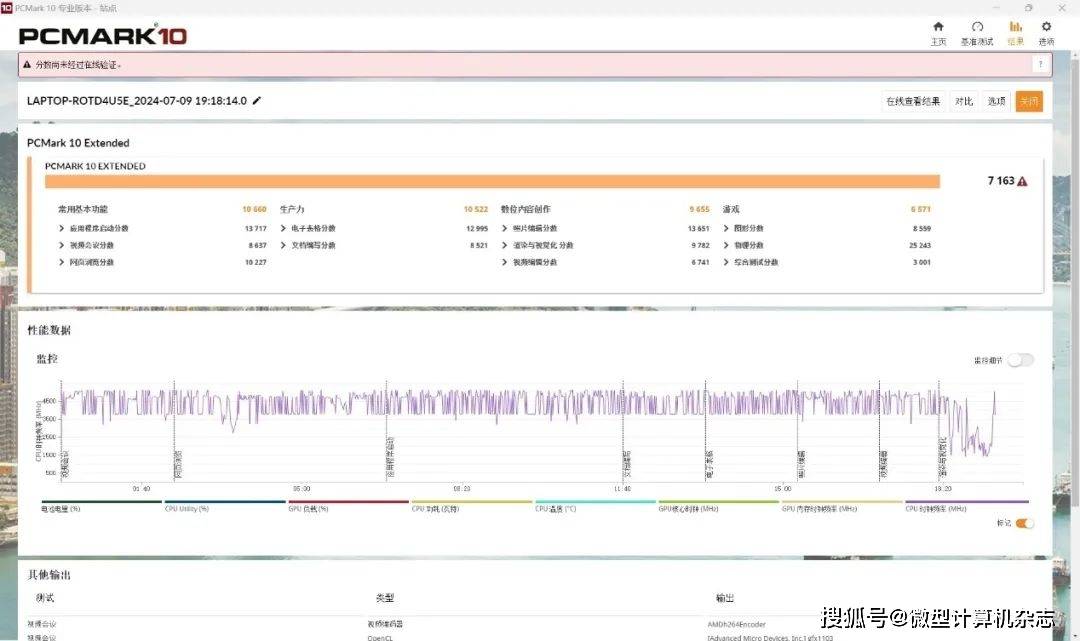Click the 13 717 app start-up score value
Viewport: 1080px width, 641px height.
pyautogui.click(x=256, y=229)
